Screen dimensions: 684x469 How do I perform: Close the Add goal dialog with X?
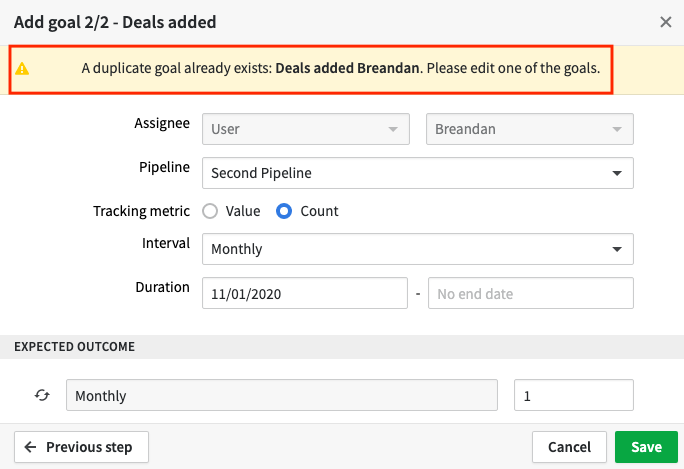(666, 22)
